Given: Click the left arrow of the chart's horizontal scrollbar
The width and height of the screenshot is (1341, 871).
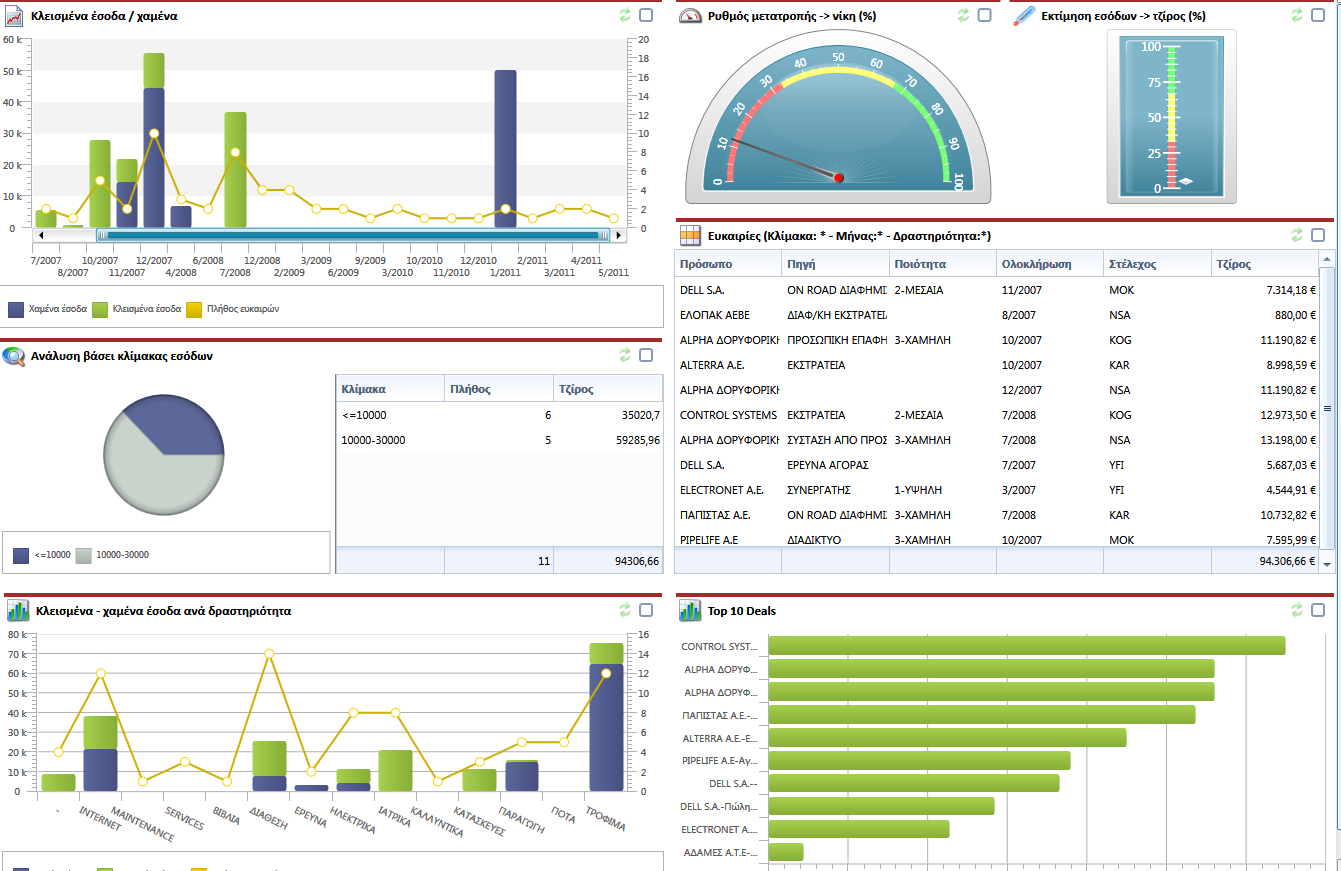Looking at the screenshot, I should coord(41,235).
